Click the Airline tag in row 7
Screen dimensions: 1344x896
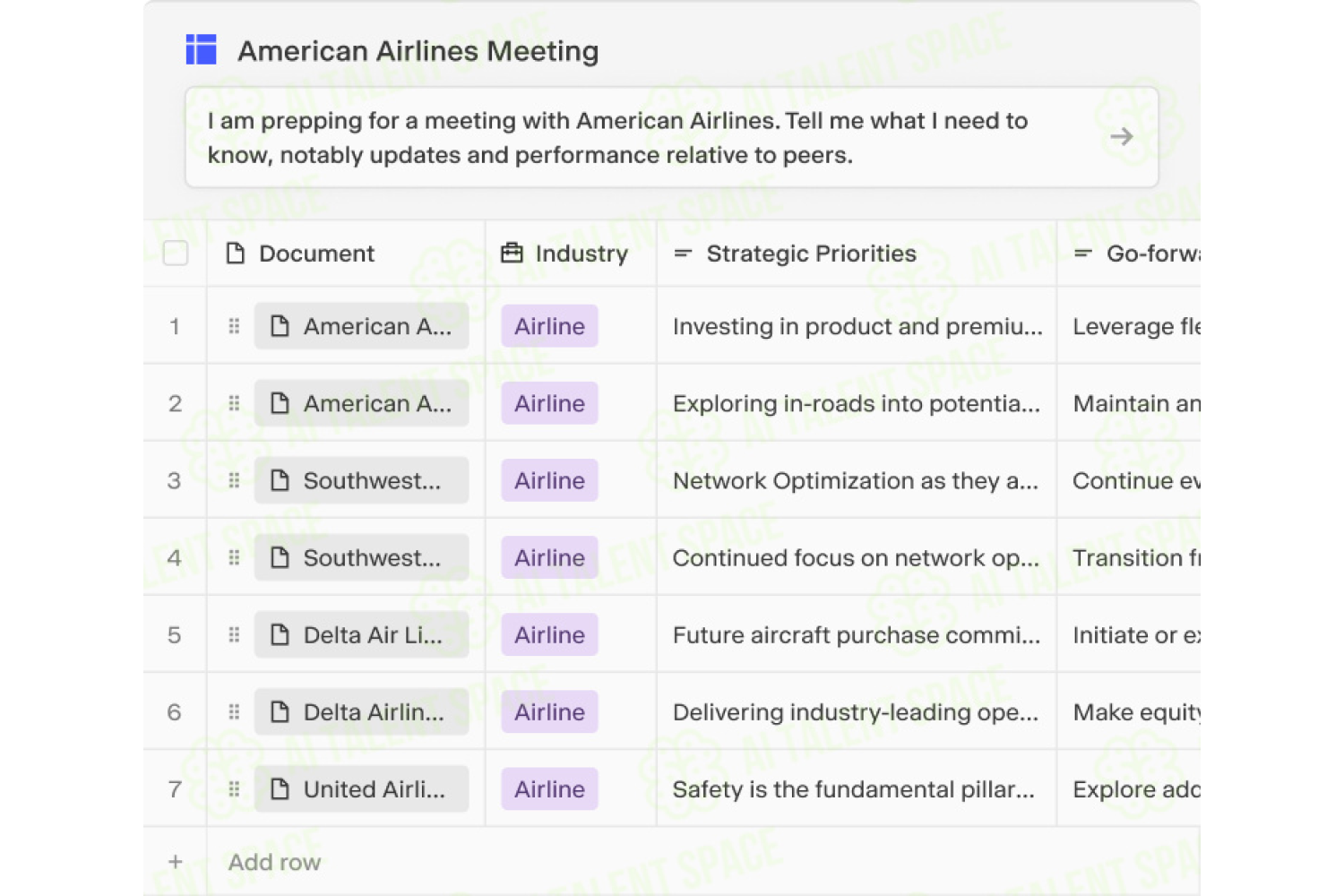tap(549, 788)
